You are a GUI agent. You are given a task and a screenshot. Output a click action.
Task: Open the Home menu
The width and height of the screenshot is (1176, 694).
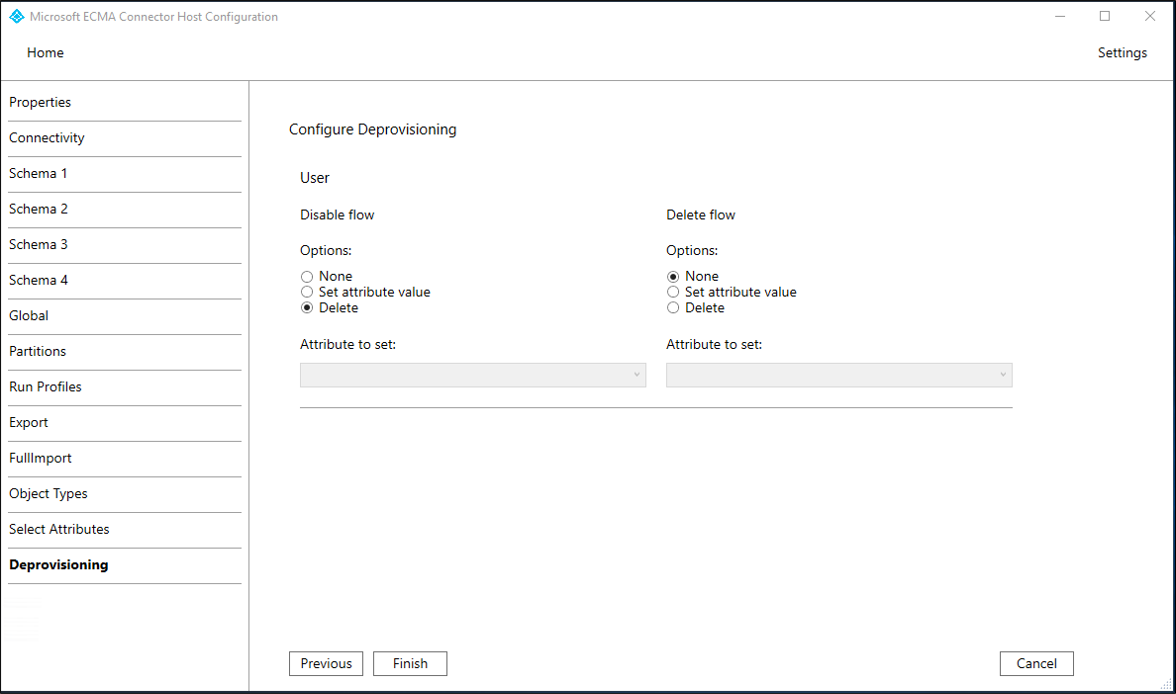tap(45, 53)
